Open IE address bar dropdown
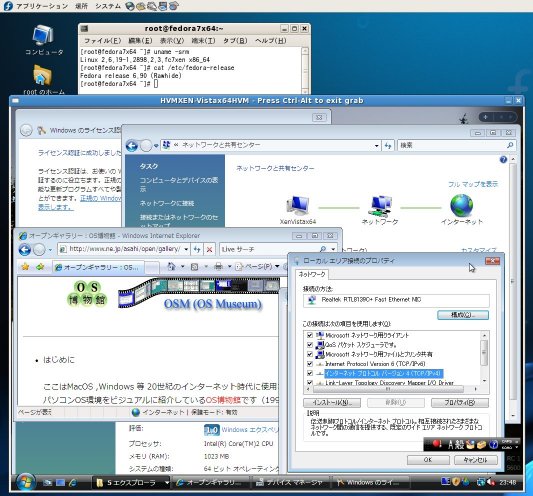Screen dimensions: 533x496 point(186,250)
